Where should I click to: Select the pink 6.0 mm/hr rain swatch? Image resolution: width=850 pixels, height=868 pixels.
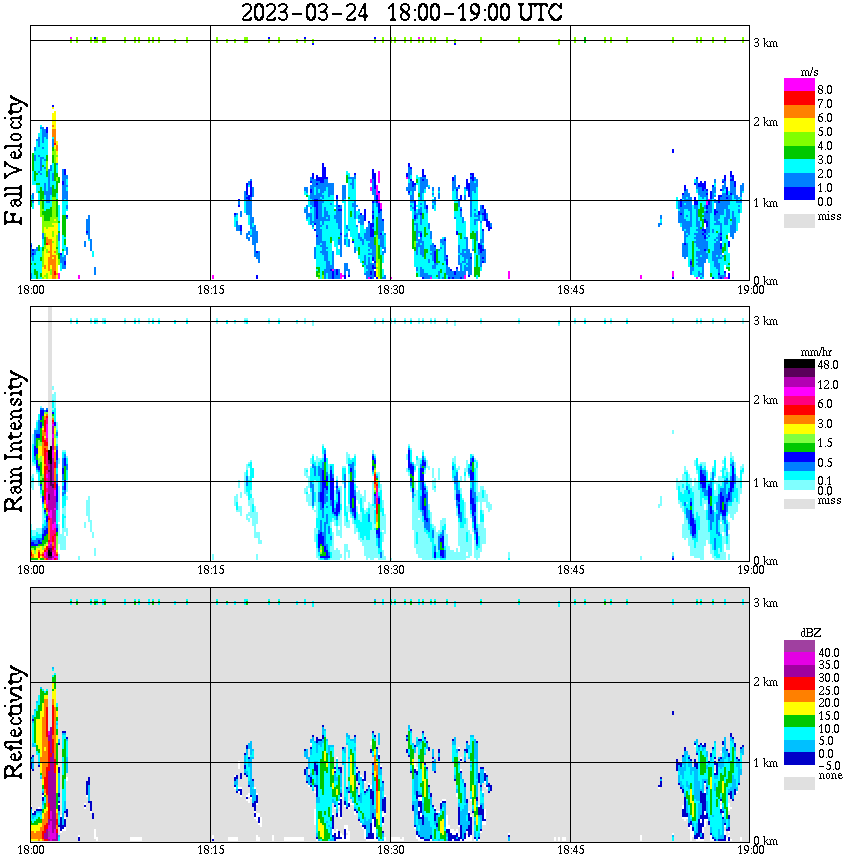(x=799, y=401)
